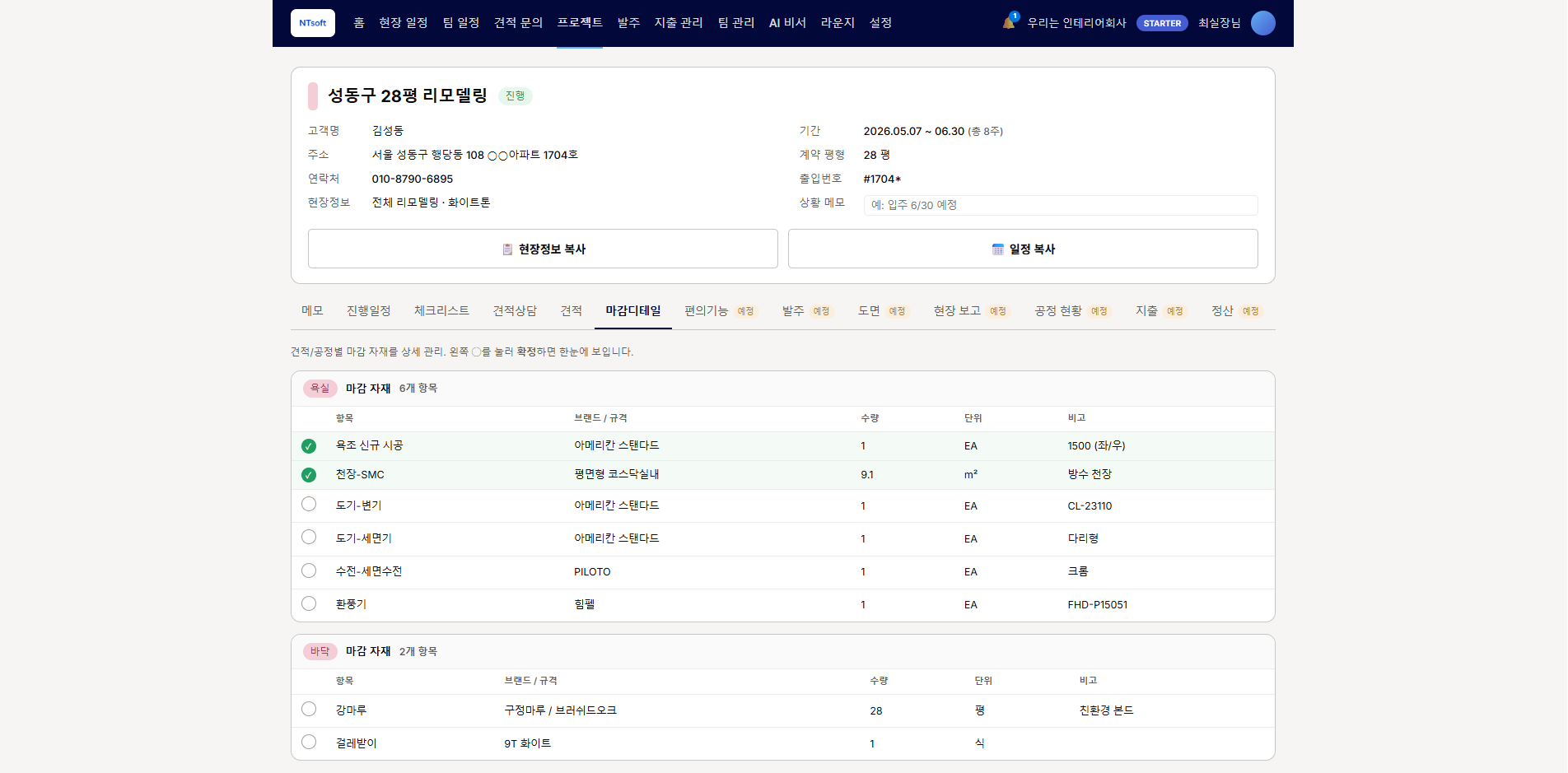This screenshot has height=773, width=1568.
Task: Click the company name 우리는 인테리어회사
Action: pyautogui.click(x=1076, y=23)
